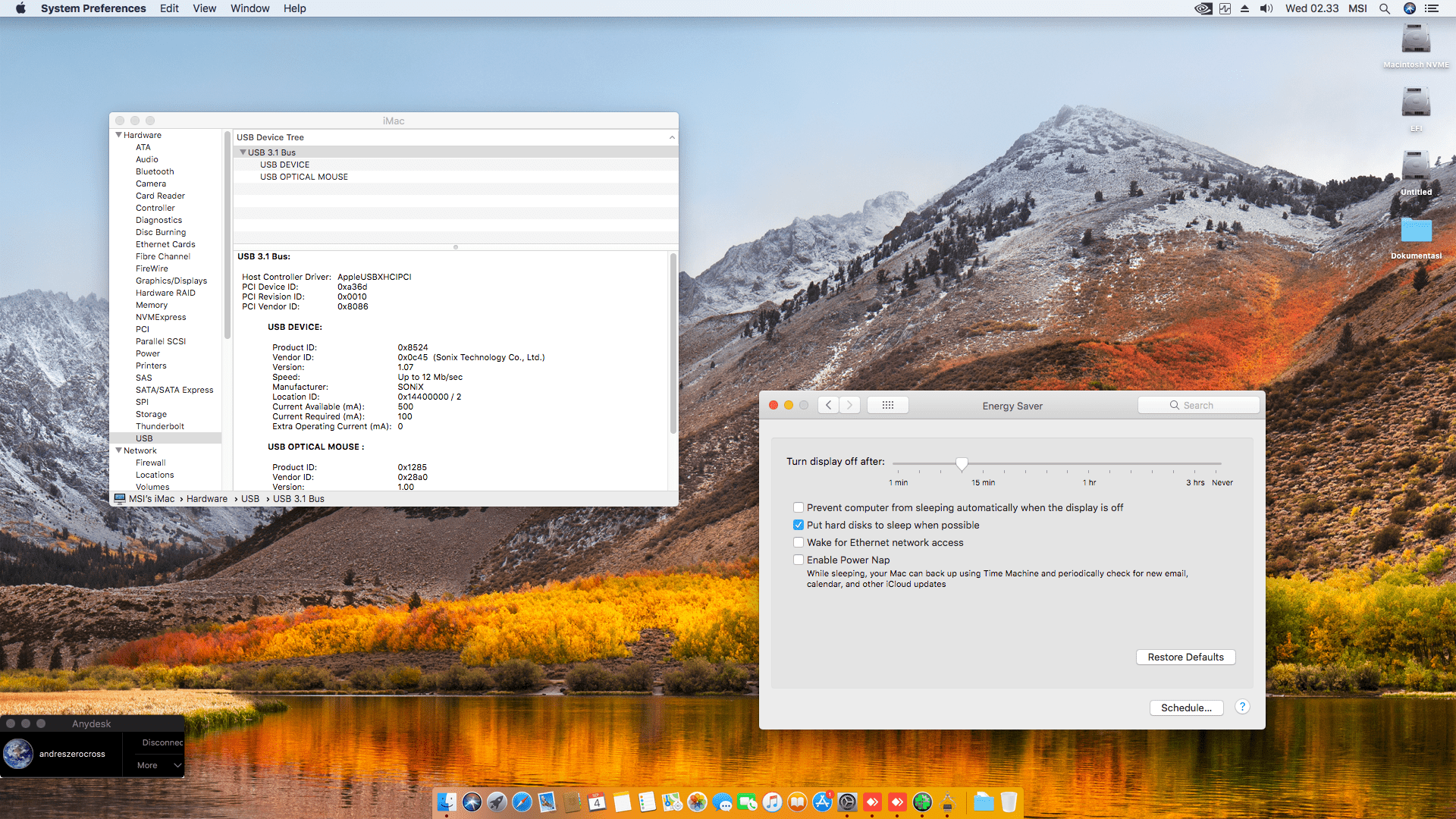
Task: Enable Power Nap checkbox
Action: click(x=799, y=560)
